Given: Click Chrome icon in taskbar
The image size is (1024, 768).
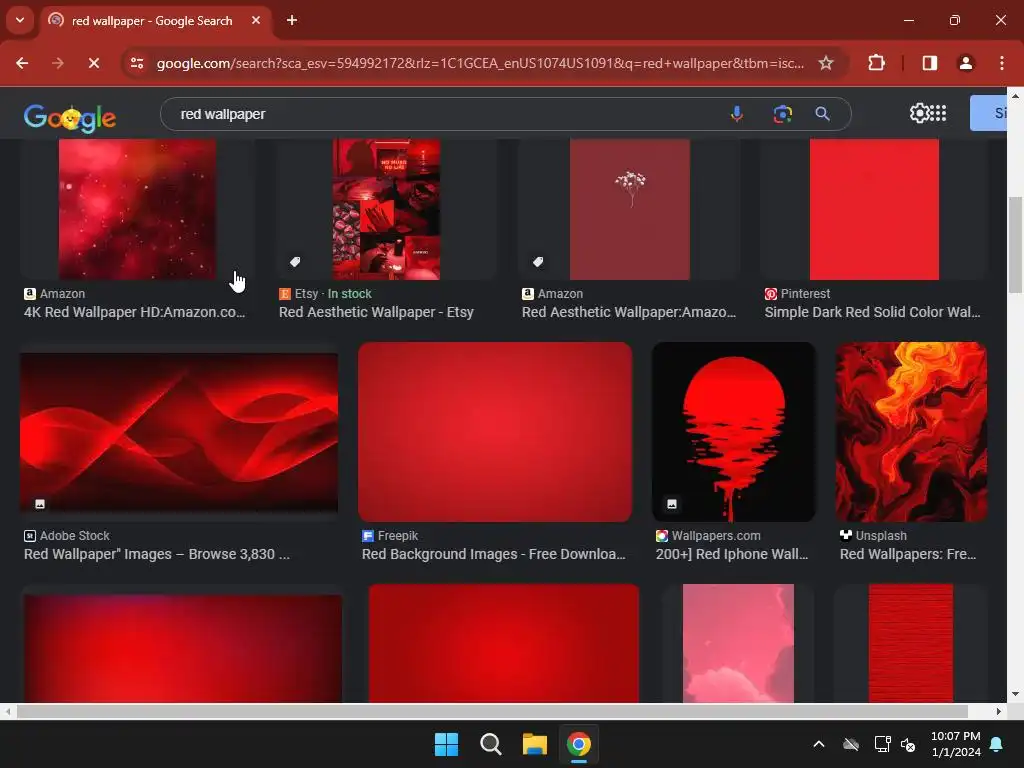Looking at the screenshot, I should click(x=579, y=744).
